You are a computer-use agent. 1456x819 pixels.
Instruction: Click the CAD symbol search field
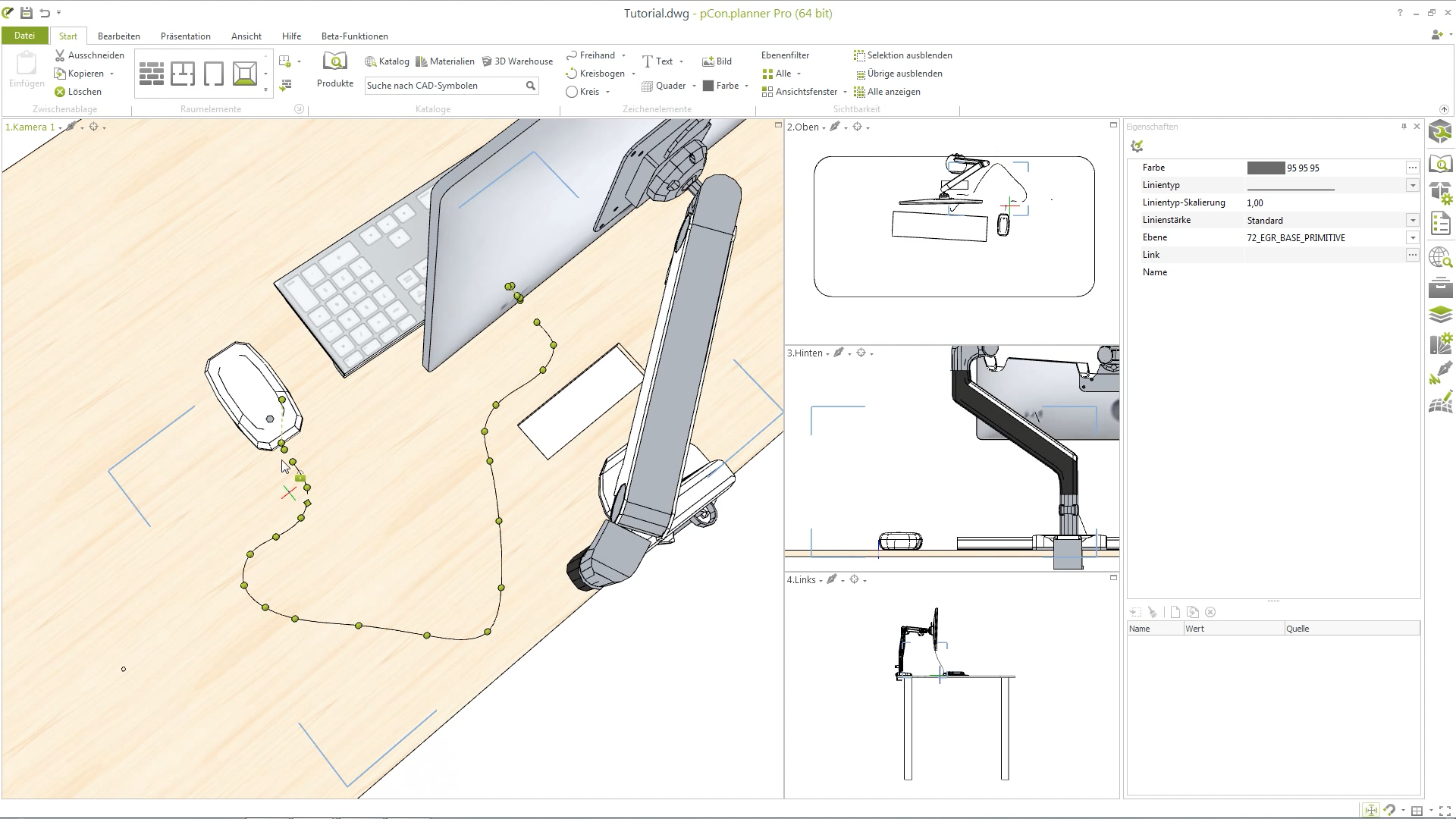tap(444, 86)
